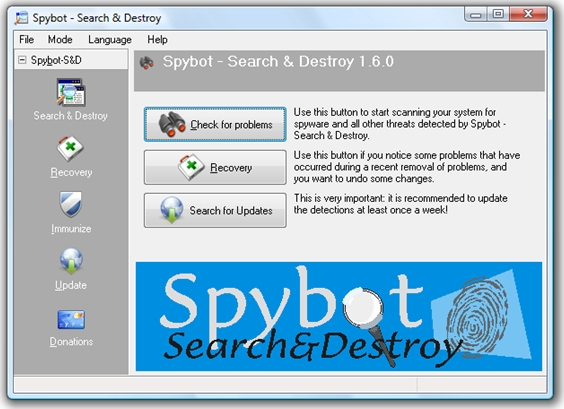Open the Donations credit card icon
The width and height of the screenshot is (564, 409).
(x=71, y=319)
